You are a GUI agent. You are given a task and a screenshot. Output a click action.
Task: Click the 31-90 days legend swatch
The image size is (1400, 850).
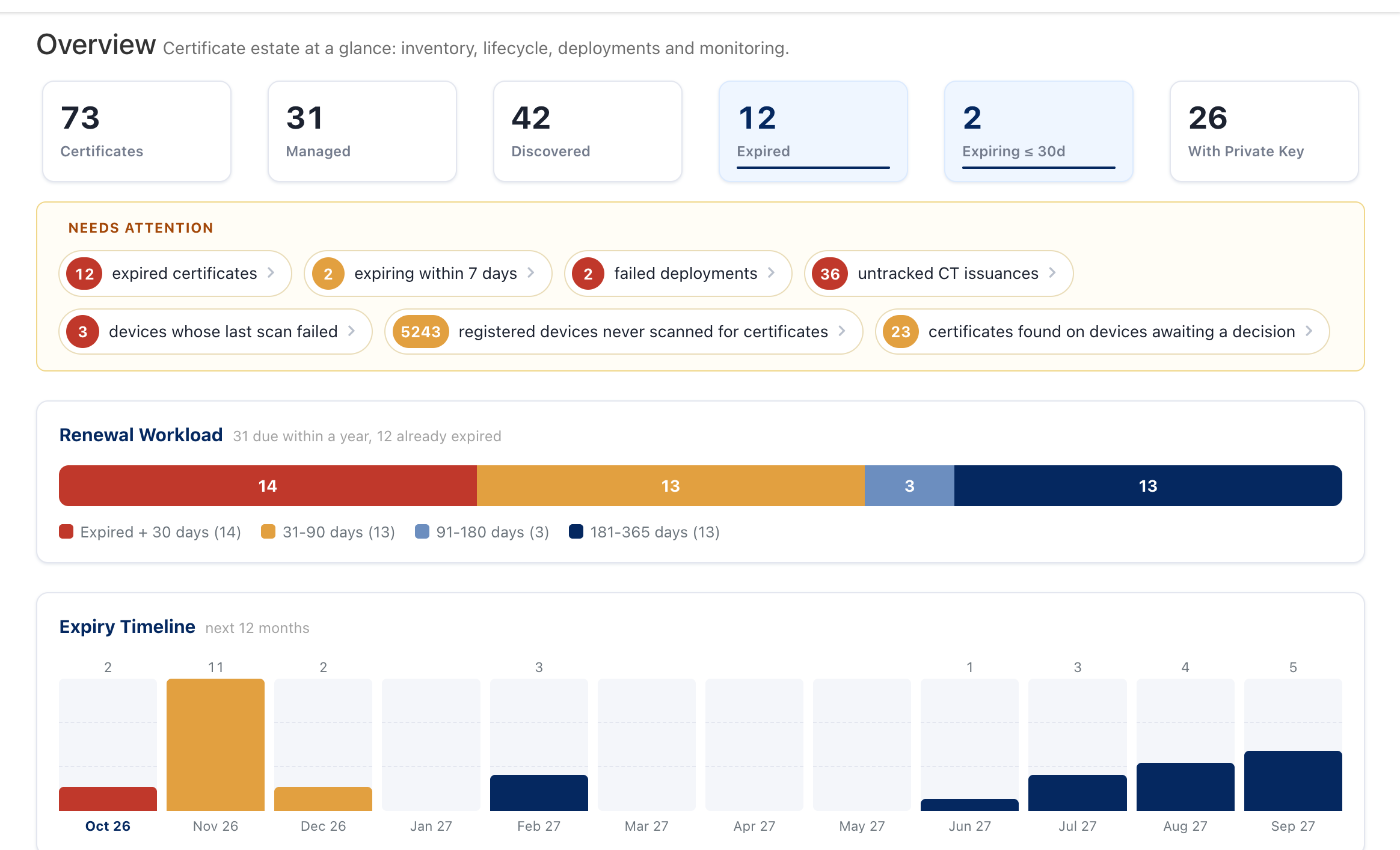click(x=268, y=532)
